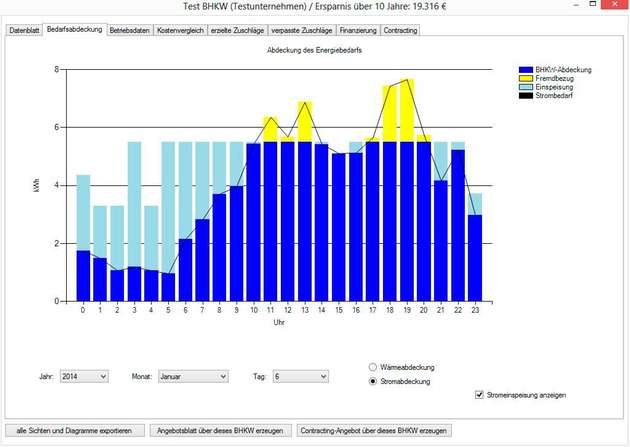Close the Test BHKW window
The image size is (630, 447).
pos(615,4)
